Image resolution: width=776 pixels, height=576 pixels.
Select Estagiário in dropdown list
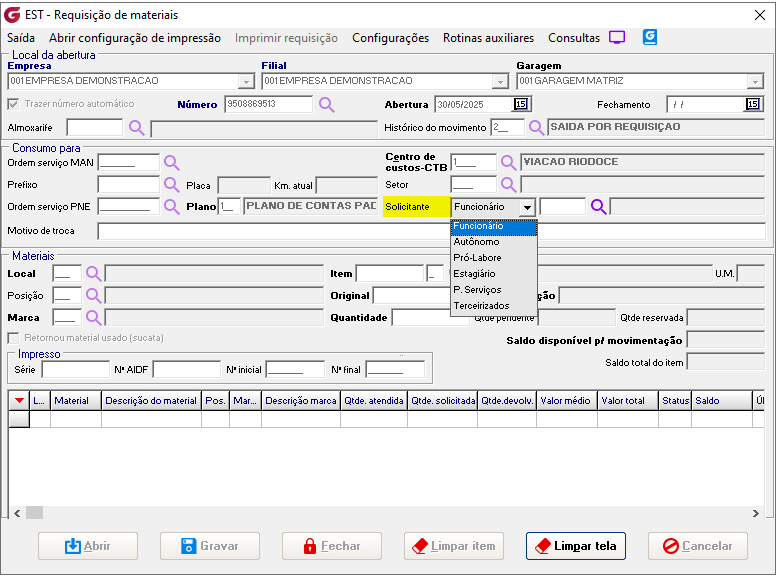click(x=494, y=274)
